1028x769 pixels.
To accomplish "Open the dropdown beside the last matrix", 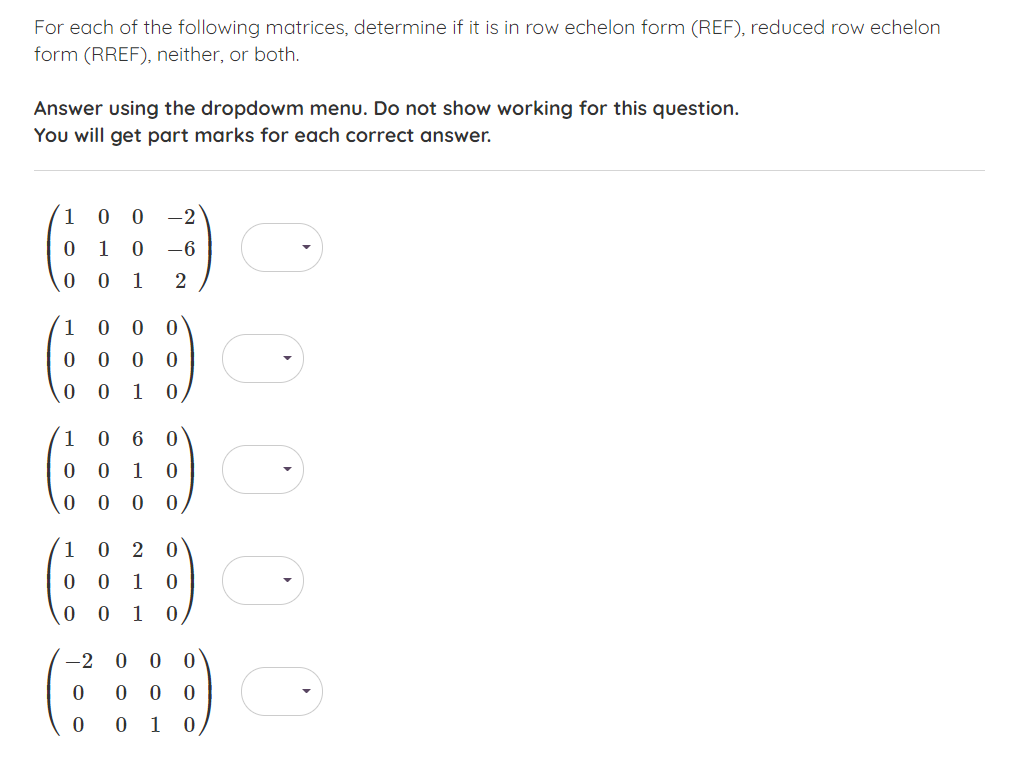I will tap(281, 691).
